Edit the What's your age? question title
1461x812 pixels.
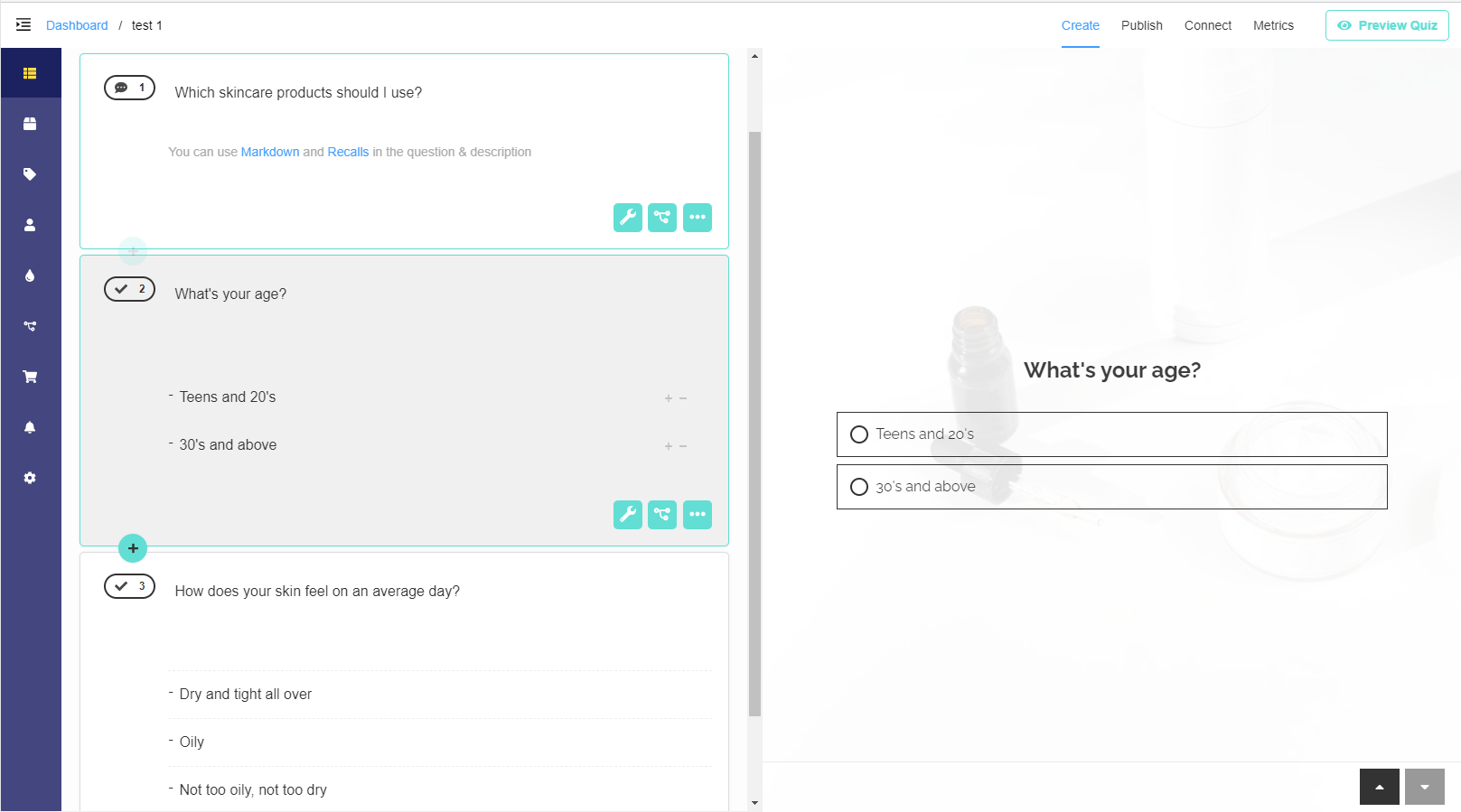click(230, 294)
